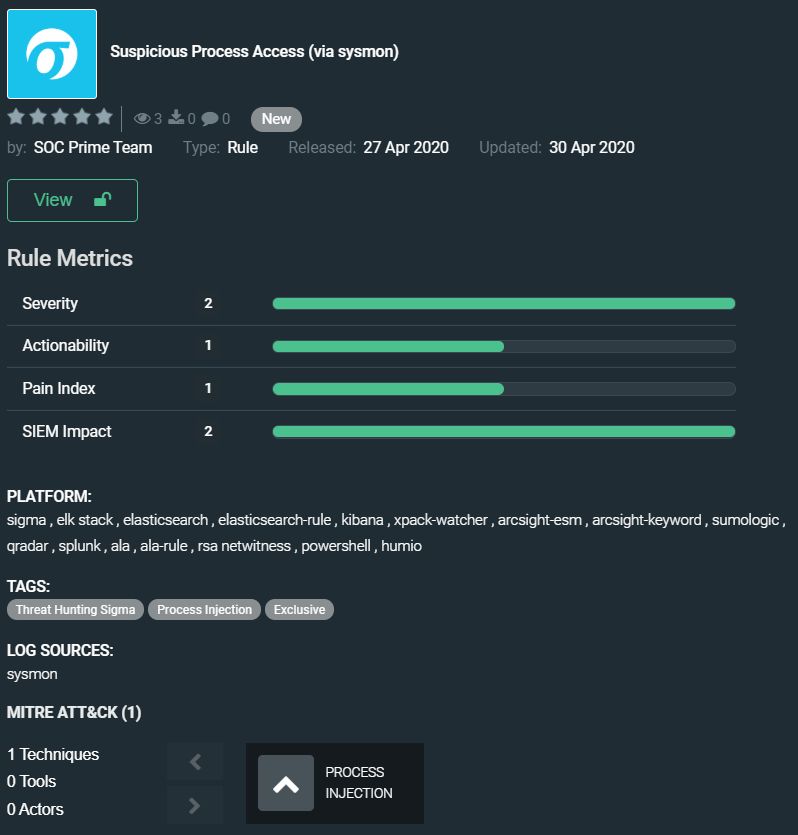Image resolution: width=798 pixels, height=835 pixels.
Task: Click the humio platform name
Action: tap(401, 546)
